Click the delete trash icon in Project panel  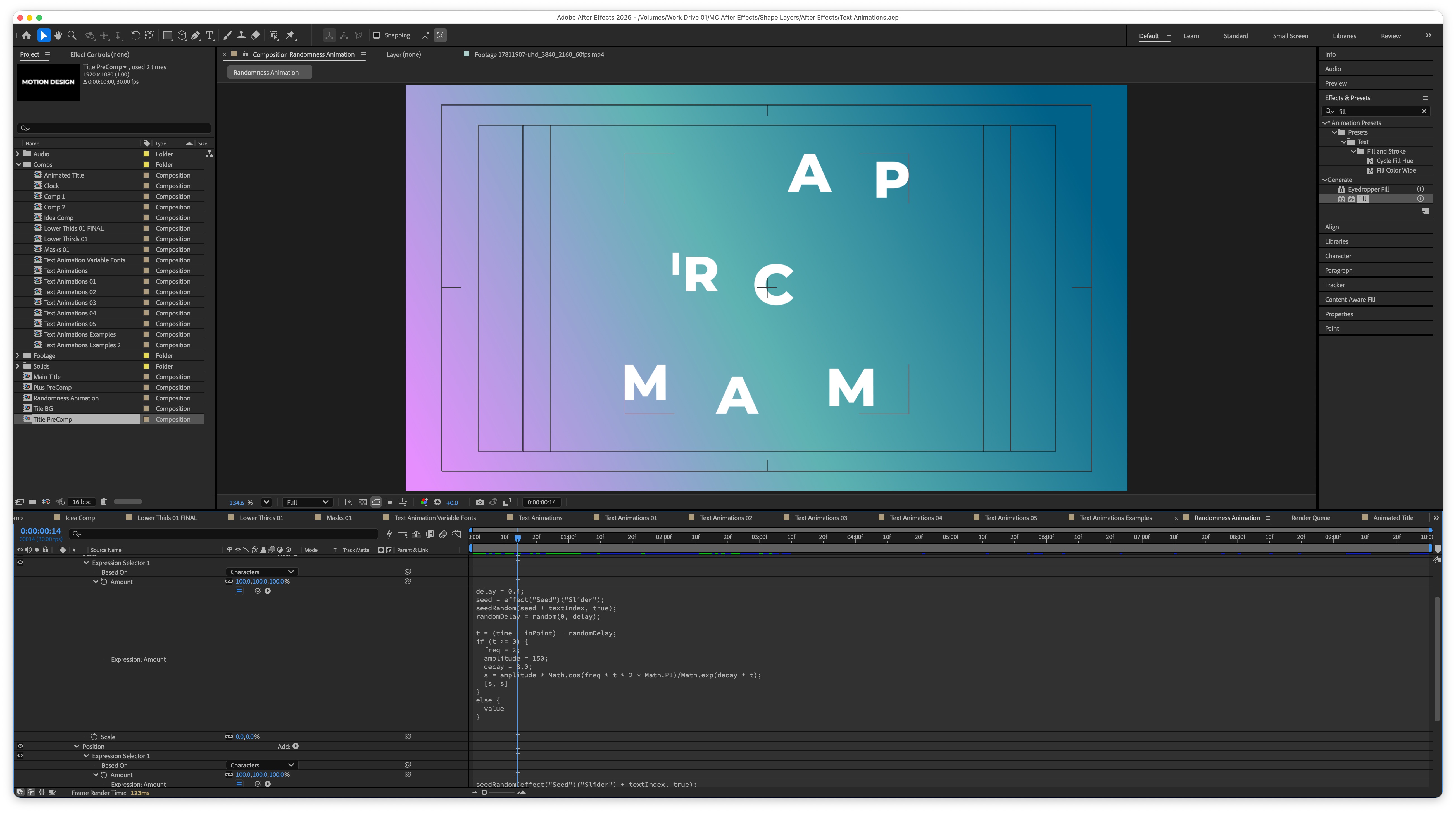tap(103, 502)
